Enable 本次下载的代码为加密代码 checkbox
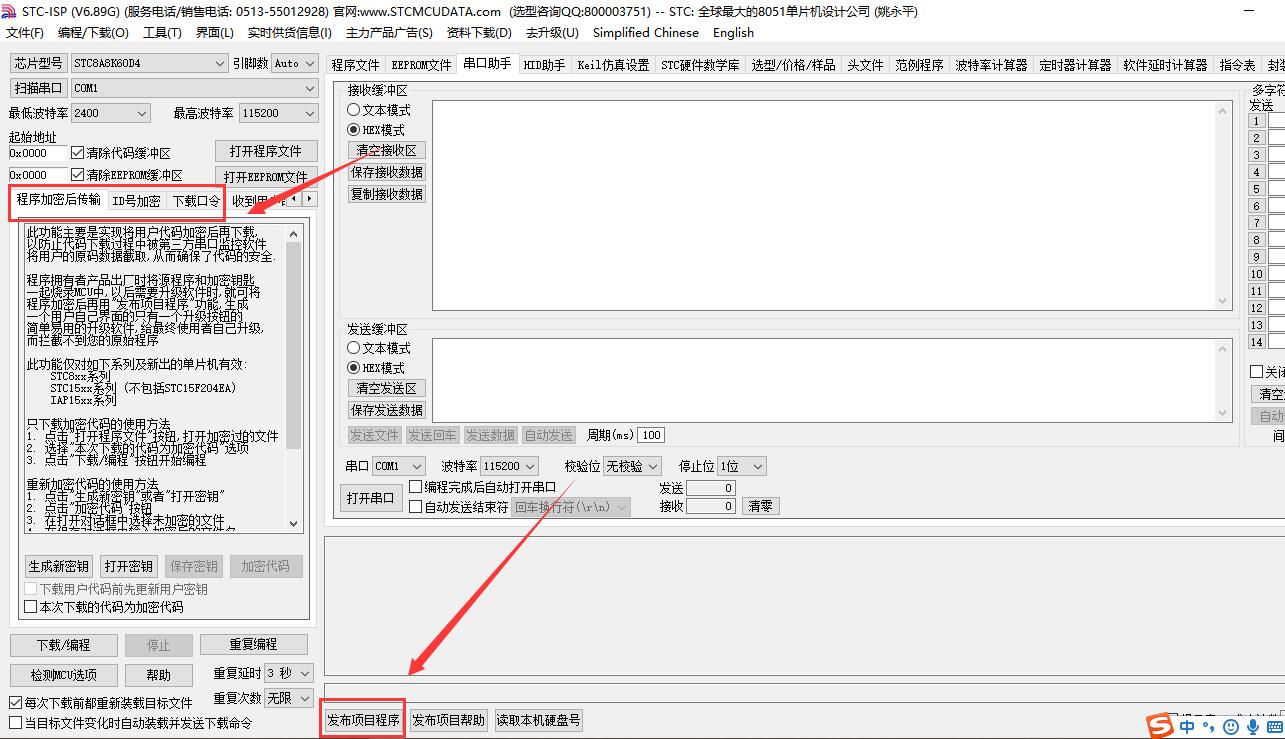Viewport: 1285px width, 739px height. [x=31, y=607]
